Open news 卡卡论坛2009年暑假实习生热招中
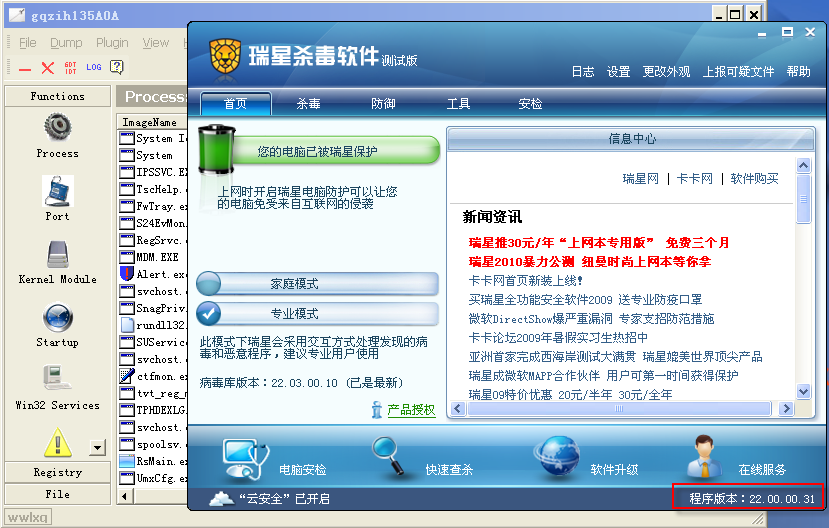The width and height of the screenshot is (829, 528). 558,338
